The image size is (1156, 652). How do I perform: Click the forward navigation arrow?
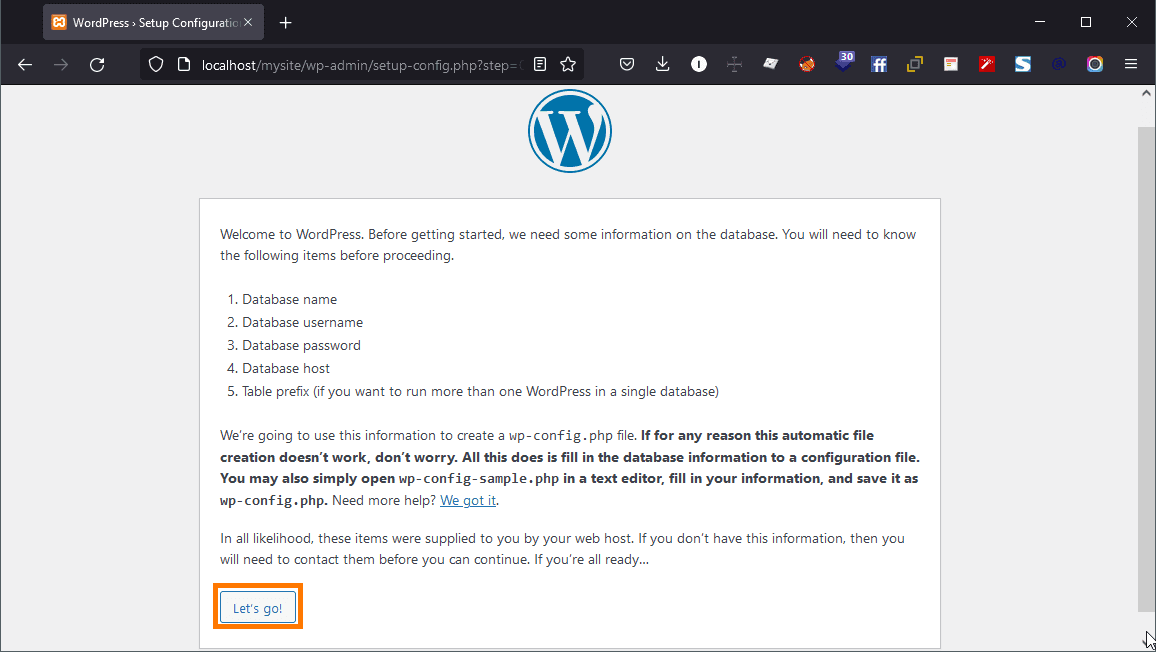tap(61, 65)
